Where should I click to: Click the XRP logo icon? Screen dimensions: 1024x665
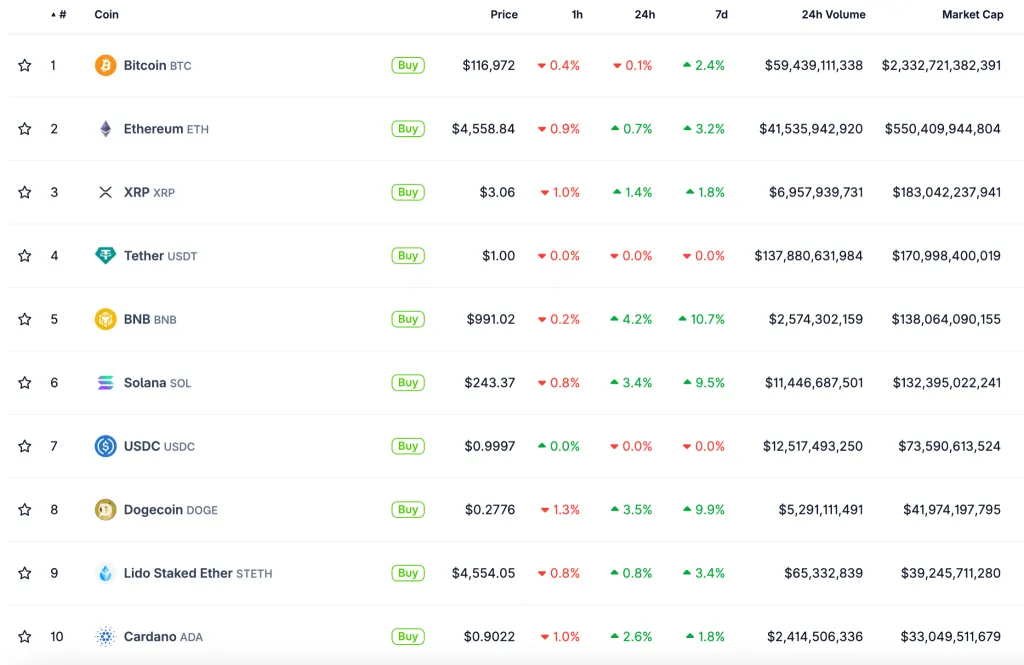tap(105, 192)
